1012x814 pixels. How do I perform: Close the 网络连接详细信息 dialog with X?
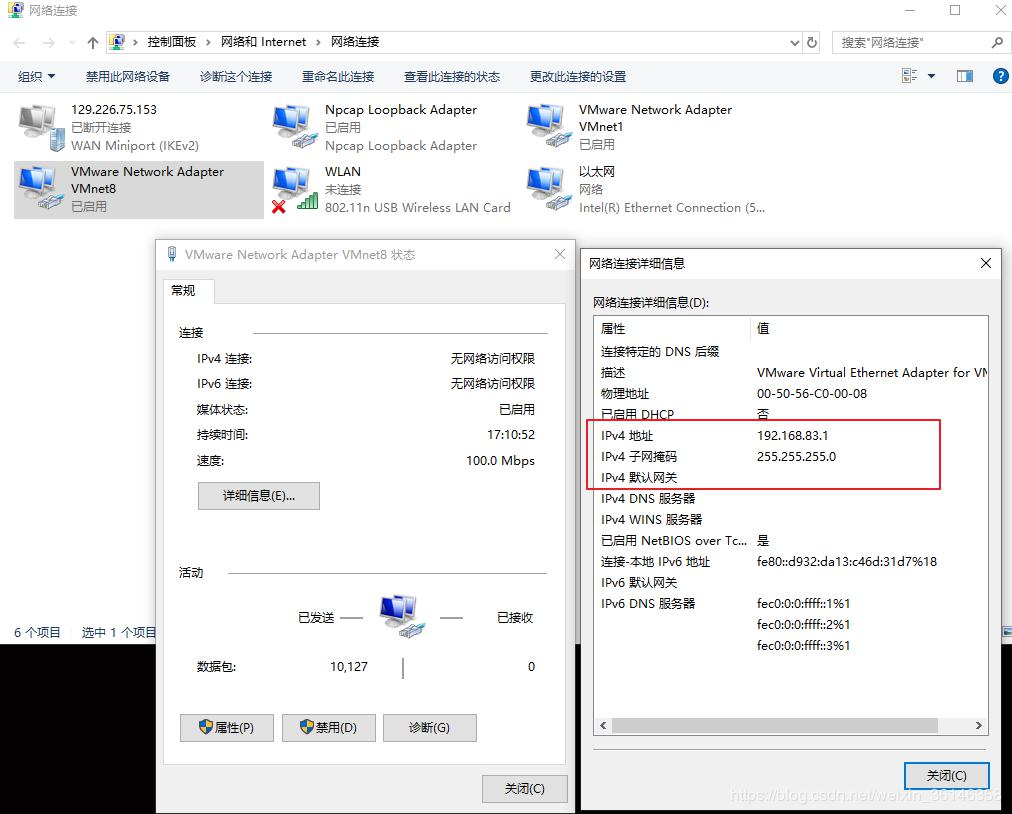coord(986,263)
